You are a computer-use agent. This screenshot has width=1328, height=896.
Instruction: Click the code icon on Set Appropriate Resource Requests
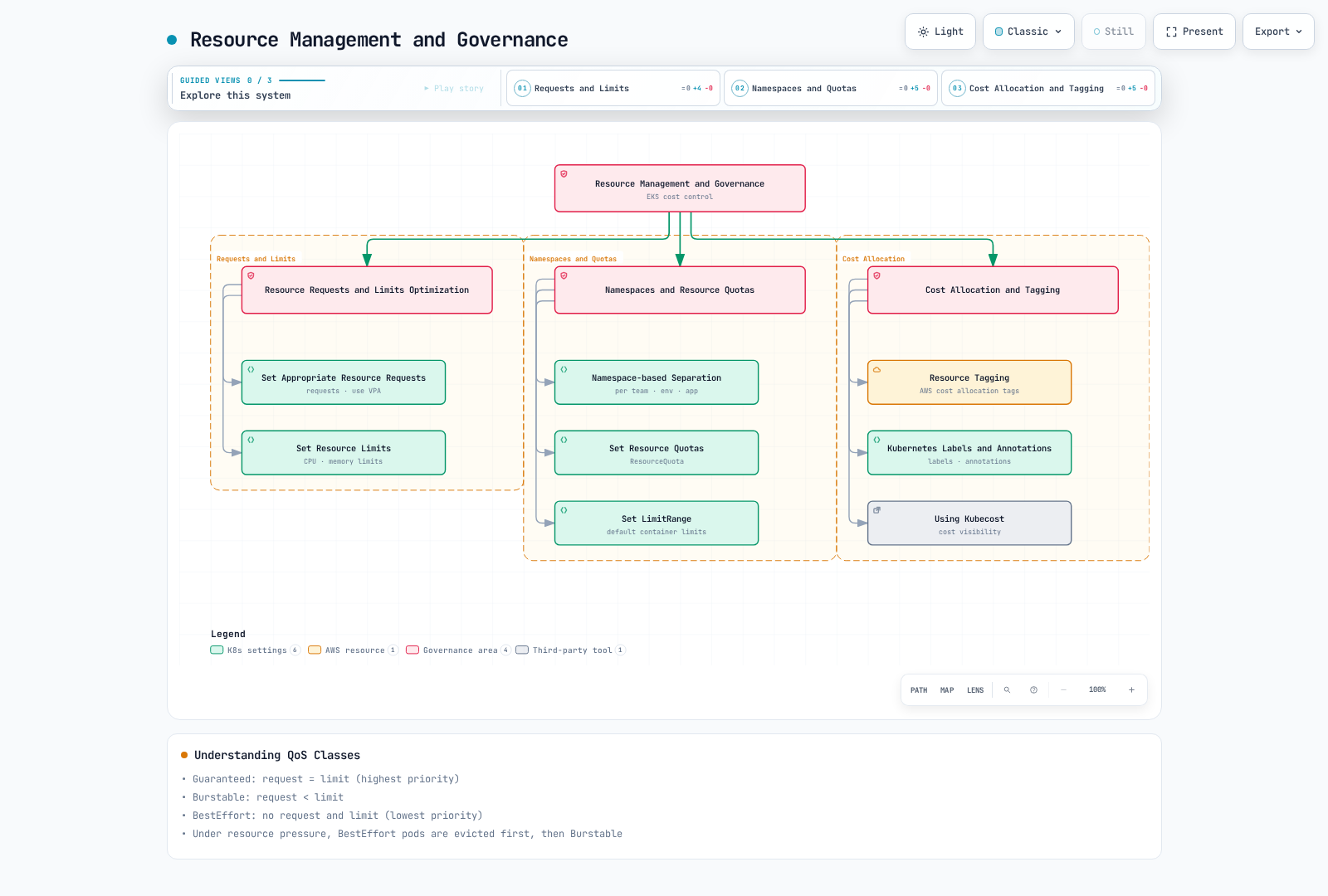coord(251,369)
